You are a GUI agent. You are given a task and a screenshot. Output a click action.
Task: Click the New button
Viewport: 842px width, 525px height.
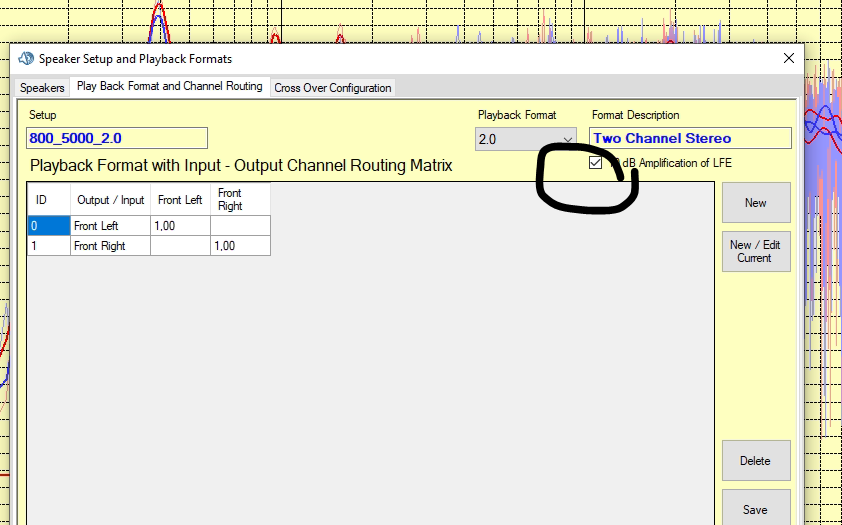tap(756, 202)
